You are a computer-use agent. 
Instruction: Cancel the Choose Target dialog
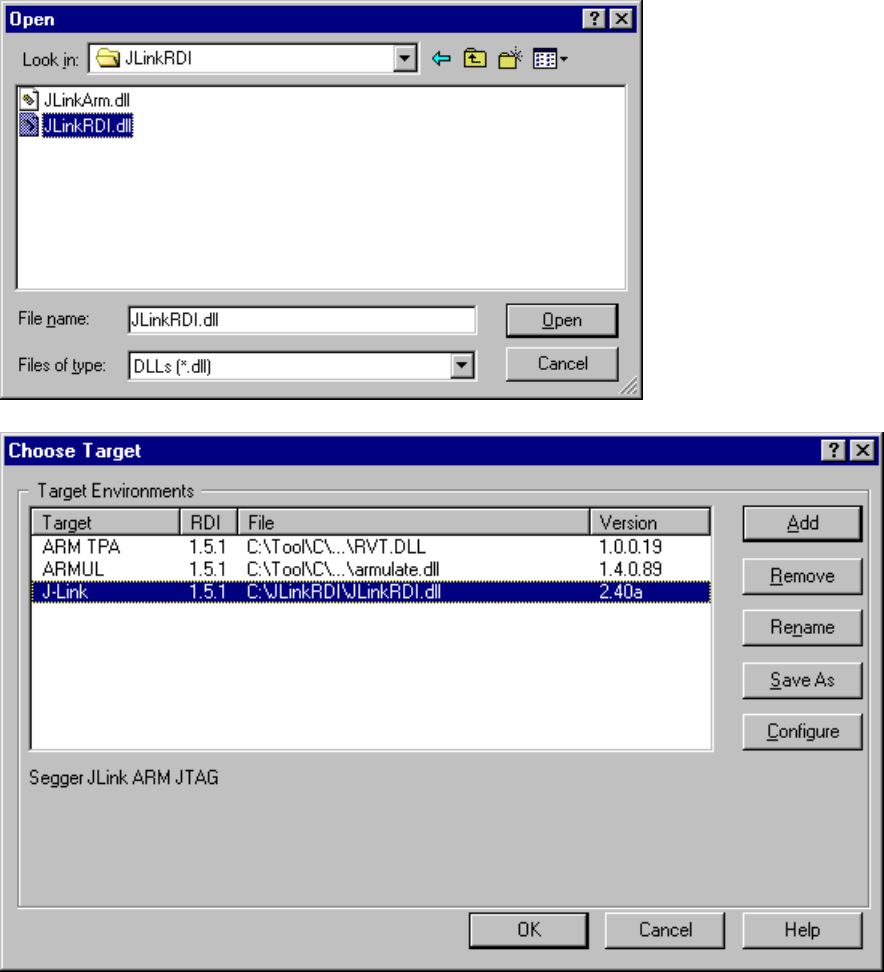click(x=665, y=930)
